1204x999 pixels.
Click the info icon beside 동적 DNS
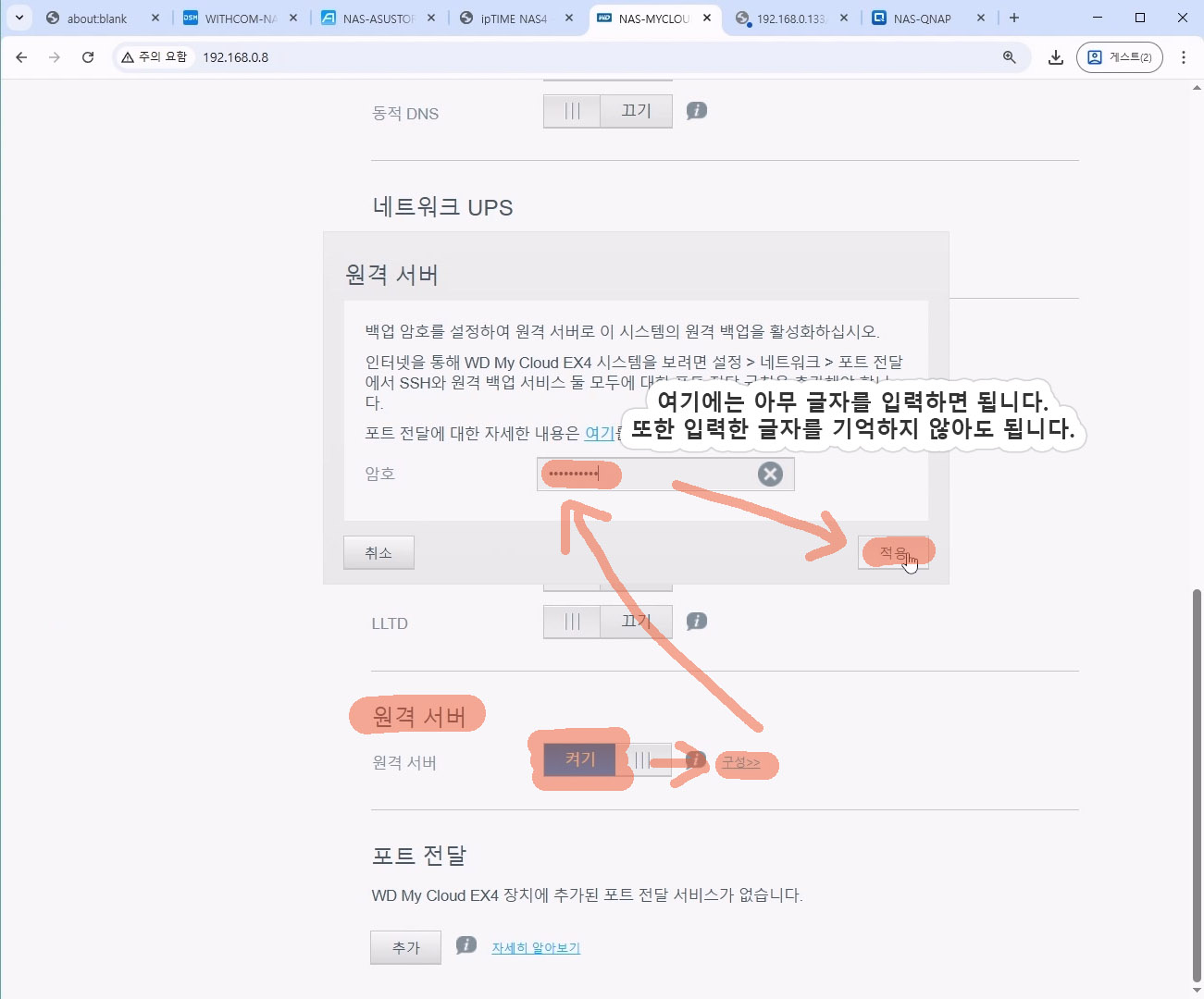coord(697,111)
